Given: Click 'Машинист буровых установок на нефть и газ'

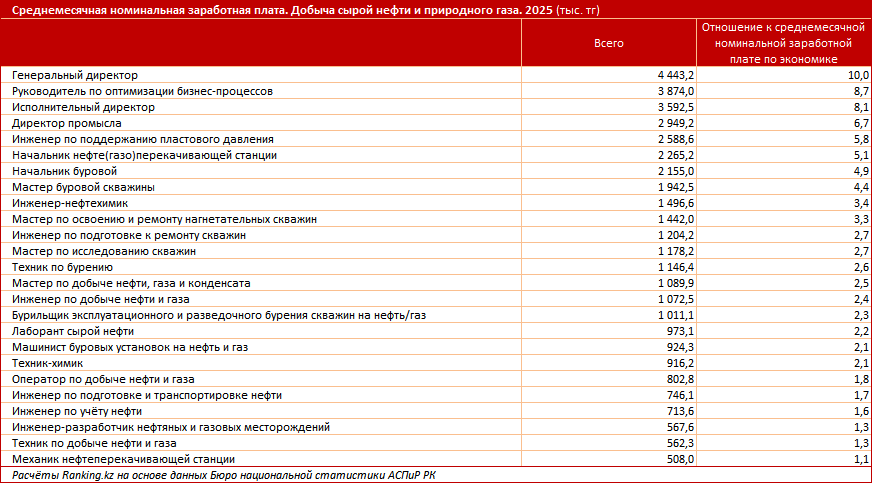Looking at the screenshot, I should 130,347.
